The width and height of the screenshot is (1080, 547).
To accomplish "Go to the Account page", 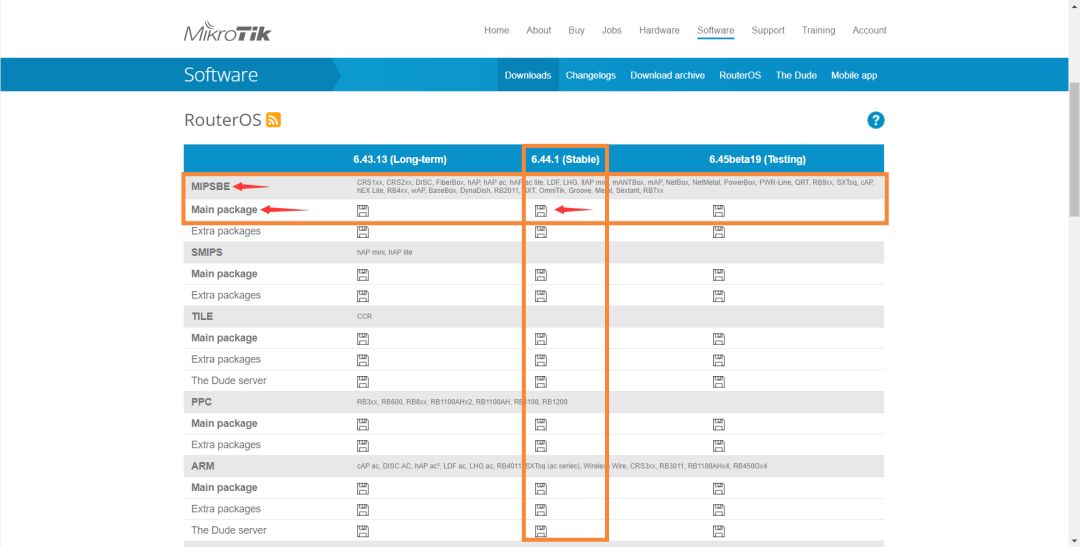I will 869,30.
